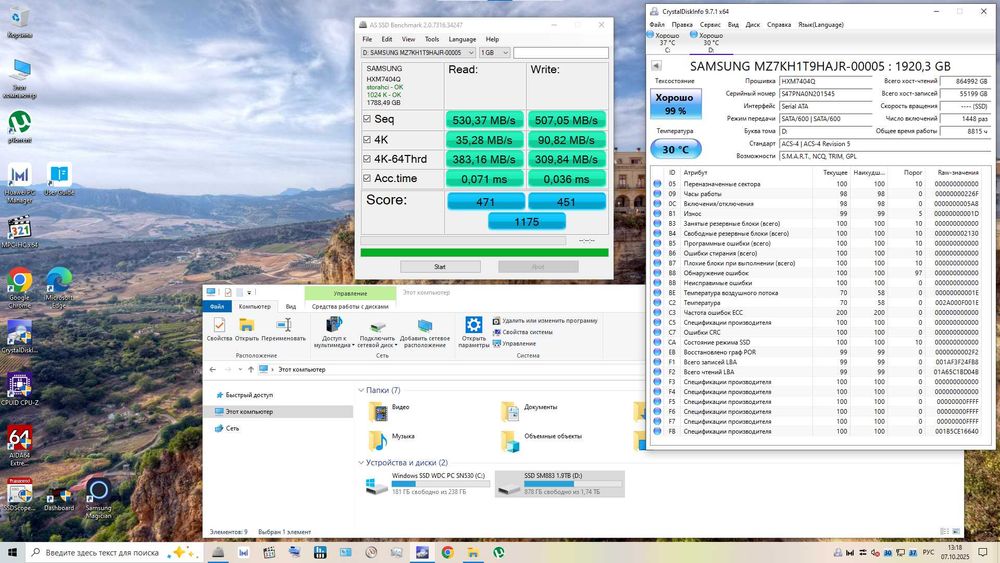The image size is (1000, 563).
Task: Open Map network drive dropdown in ribbon
Action: point(377,332)
